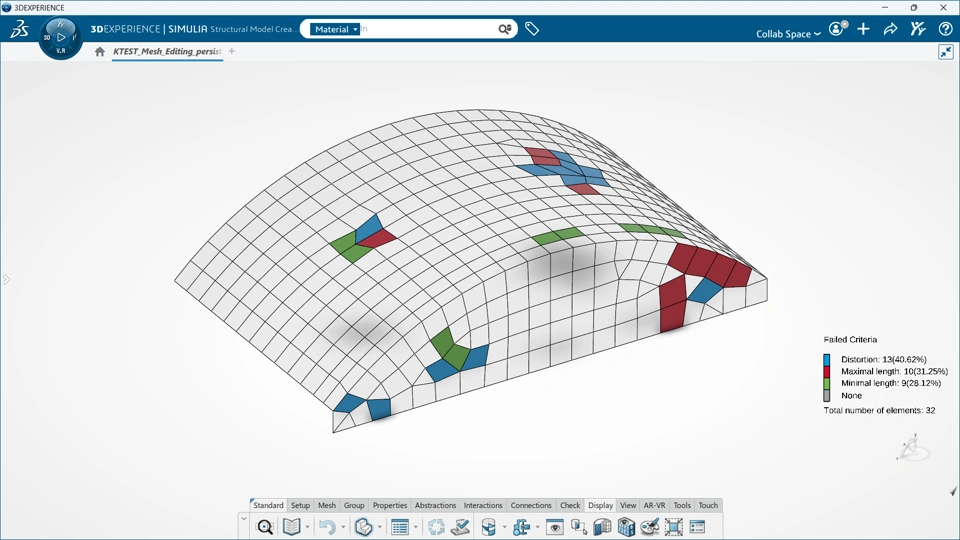Click the mesh section view icon
The image size is (960, 540).
pyautogui.click(x=602, y=527)
